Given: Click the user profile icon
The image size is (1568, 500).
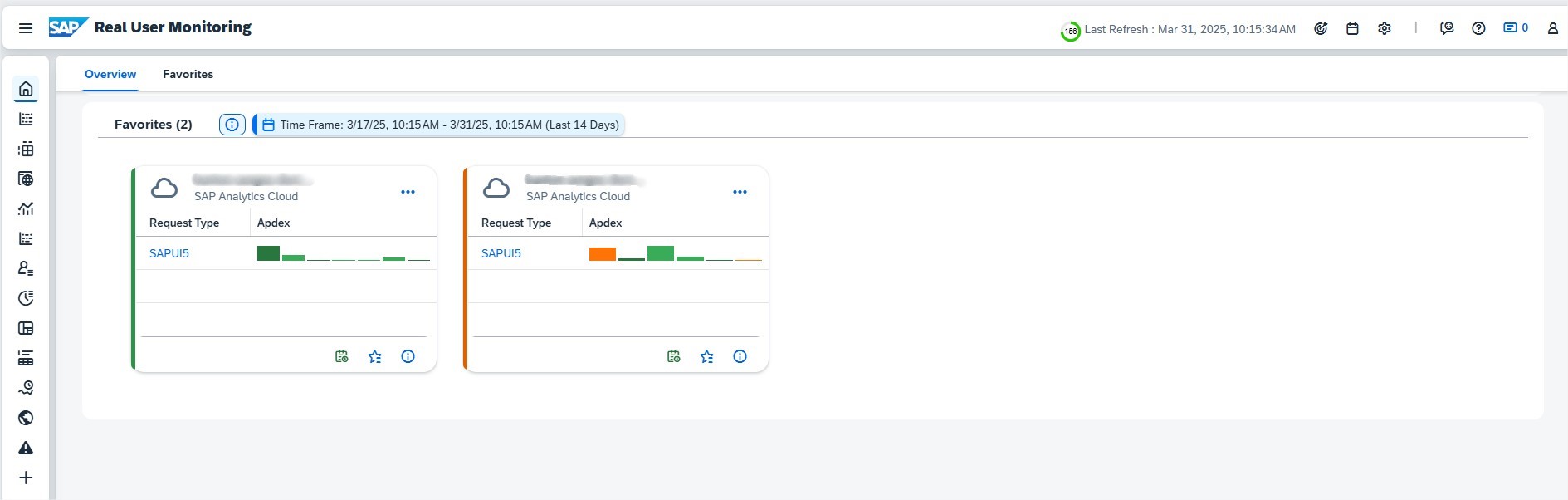Looking at the screenshot, I should [1552, 28].
